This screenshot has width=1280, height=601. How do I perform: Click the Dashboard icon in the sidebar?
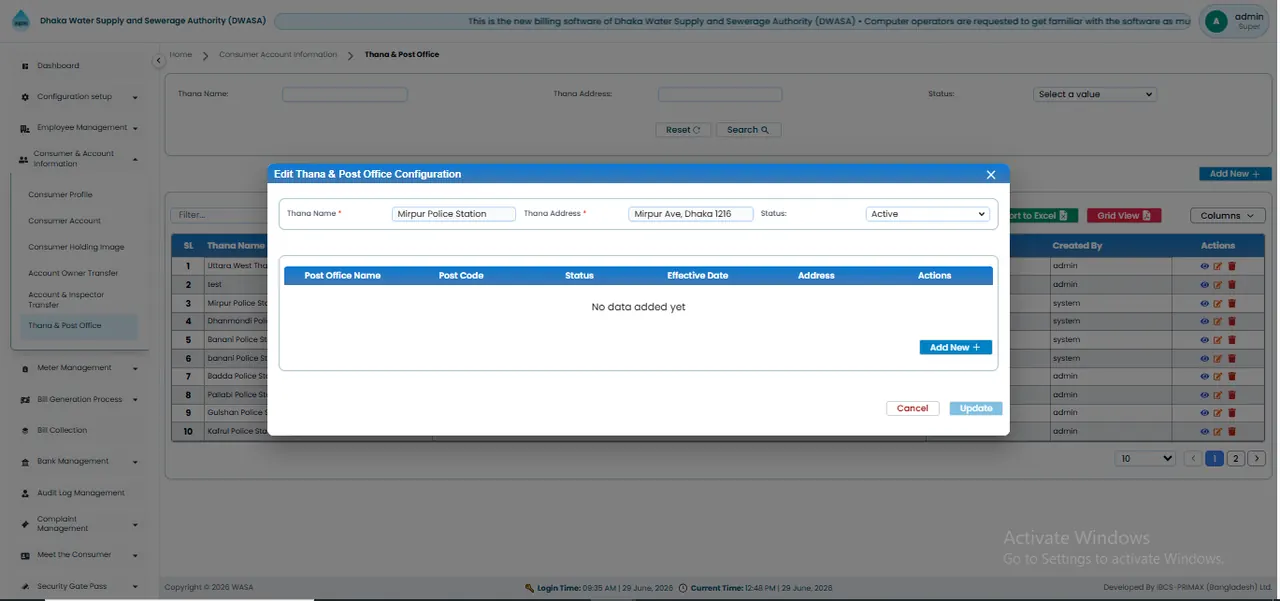tap(25, 66)
